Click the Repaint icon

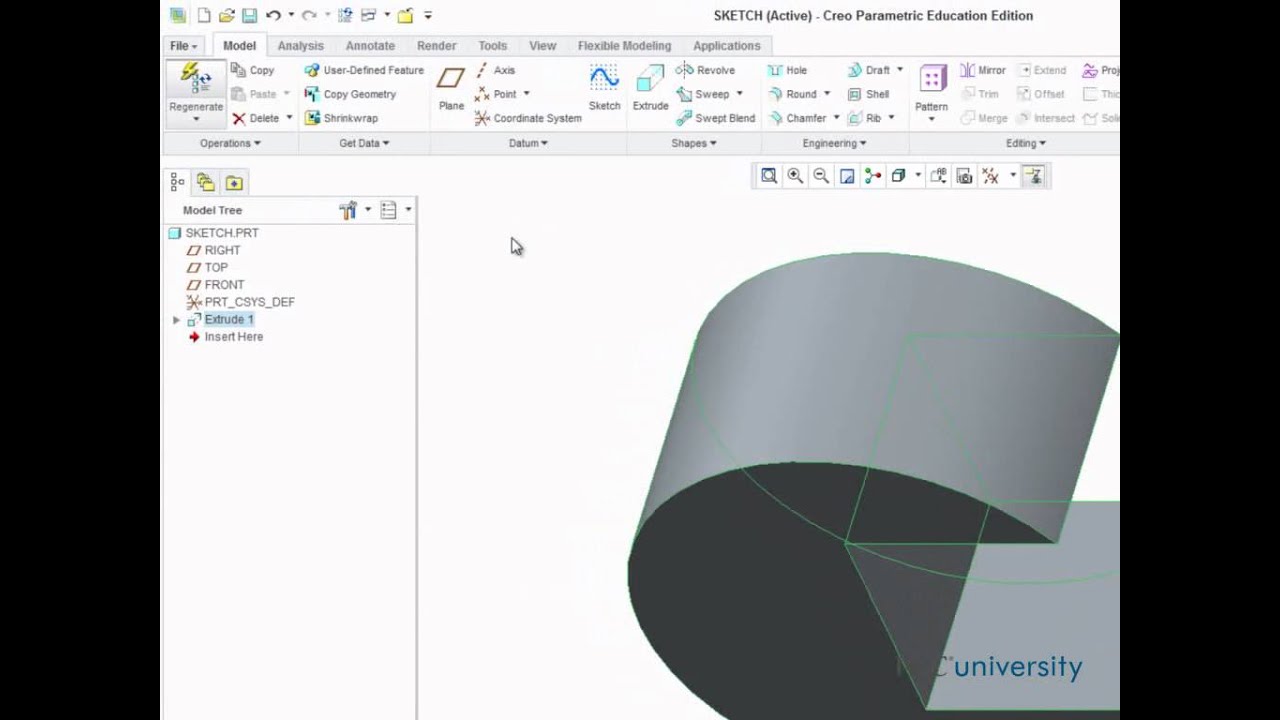(847, 176)
